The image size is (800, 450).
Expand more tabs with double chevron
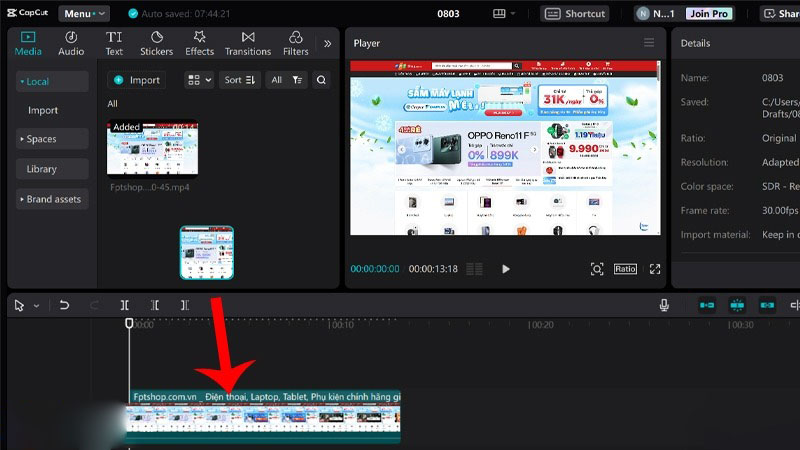tap(328, 44)
